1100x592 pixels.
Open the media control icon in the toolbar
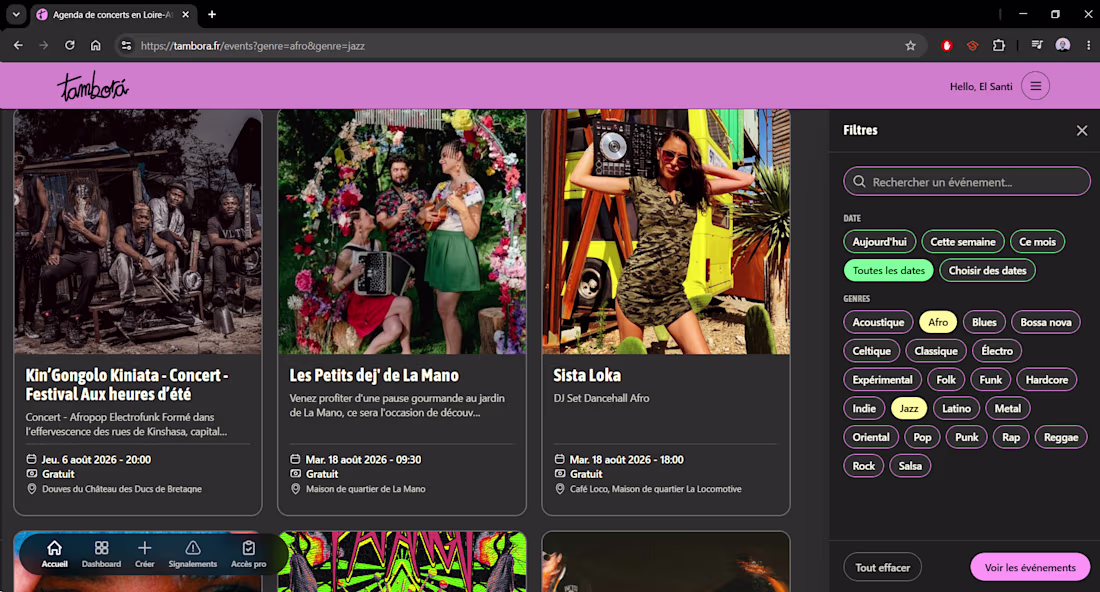point(1037,46)
